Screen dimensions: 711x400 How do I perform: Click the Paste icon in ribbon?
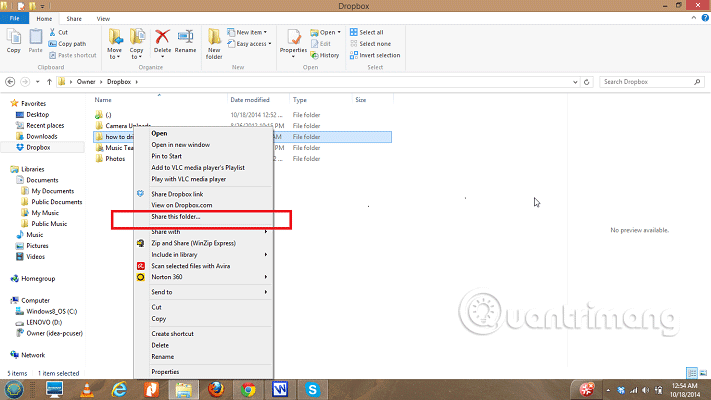[x=35, y=37]
